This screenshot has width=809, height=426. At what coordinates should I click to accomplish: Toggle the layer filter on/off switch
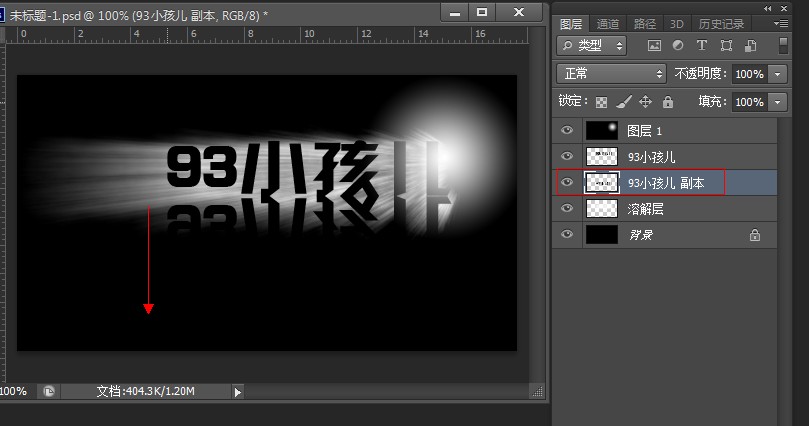781,46
